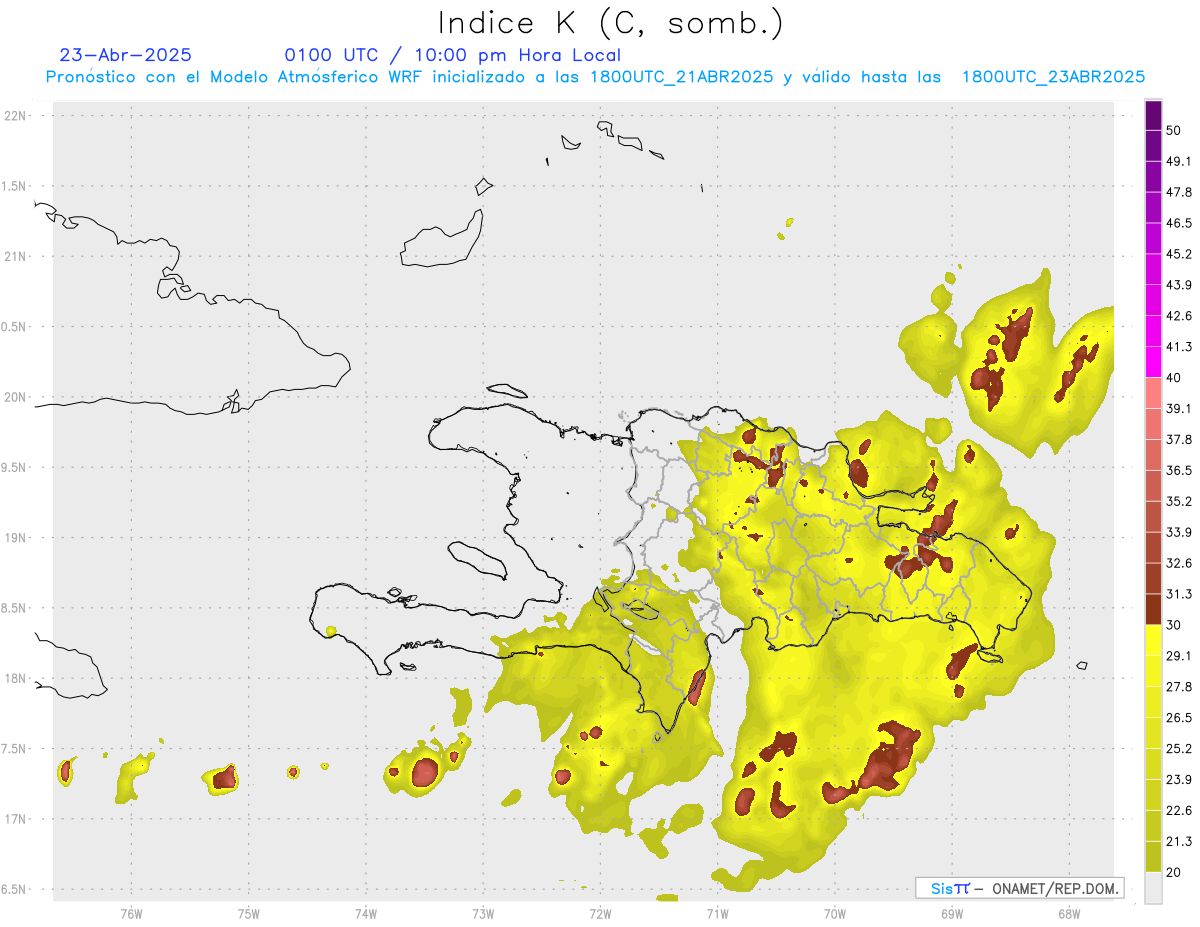
Task: Pick the gray swatch below 20 in colorbar
Action: pos(1153,888)
